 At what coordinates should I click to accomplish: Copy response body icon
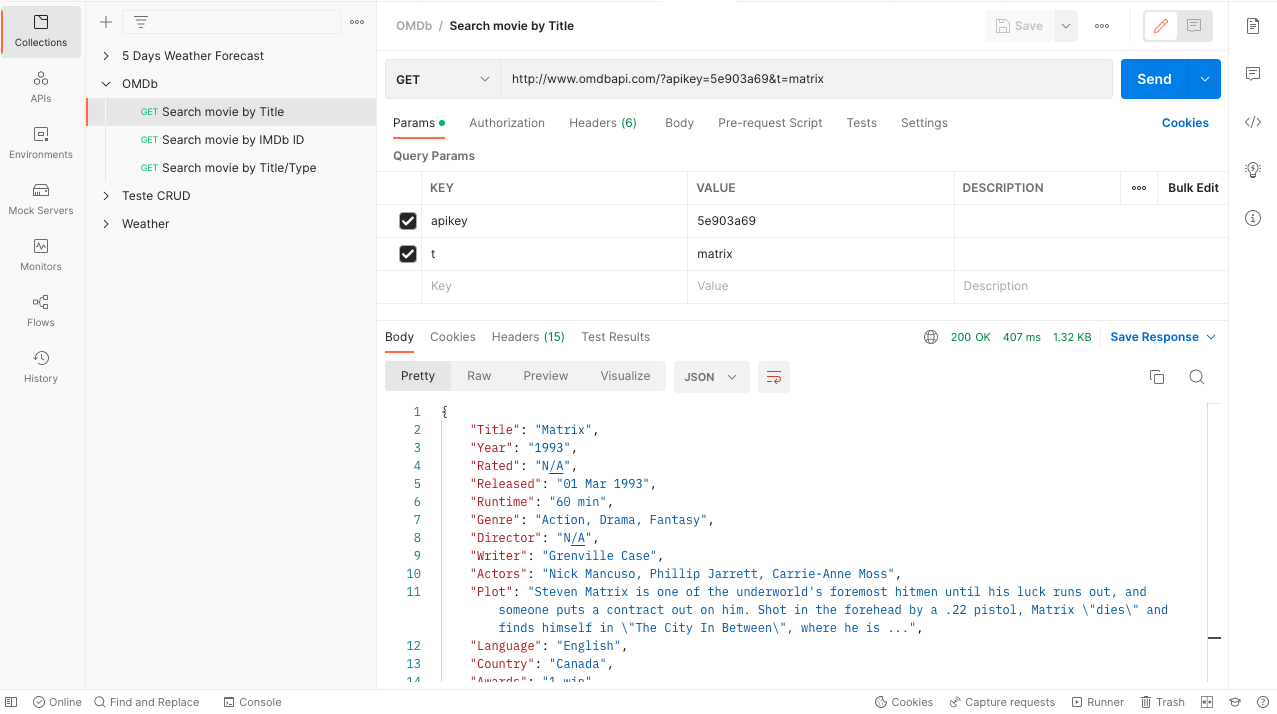(x=1157, y=377)
